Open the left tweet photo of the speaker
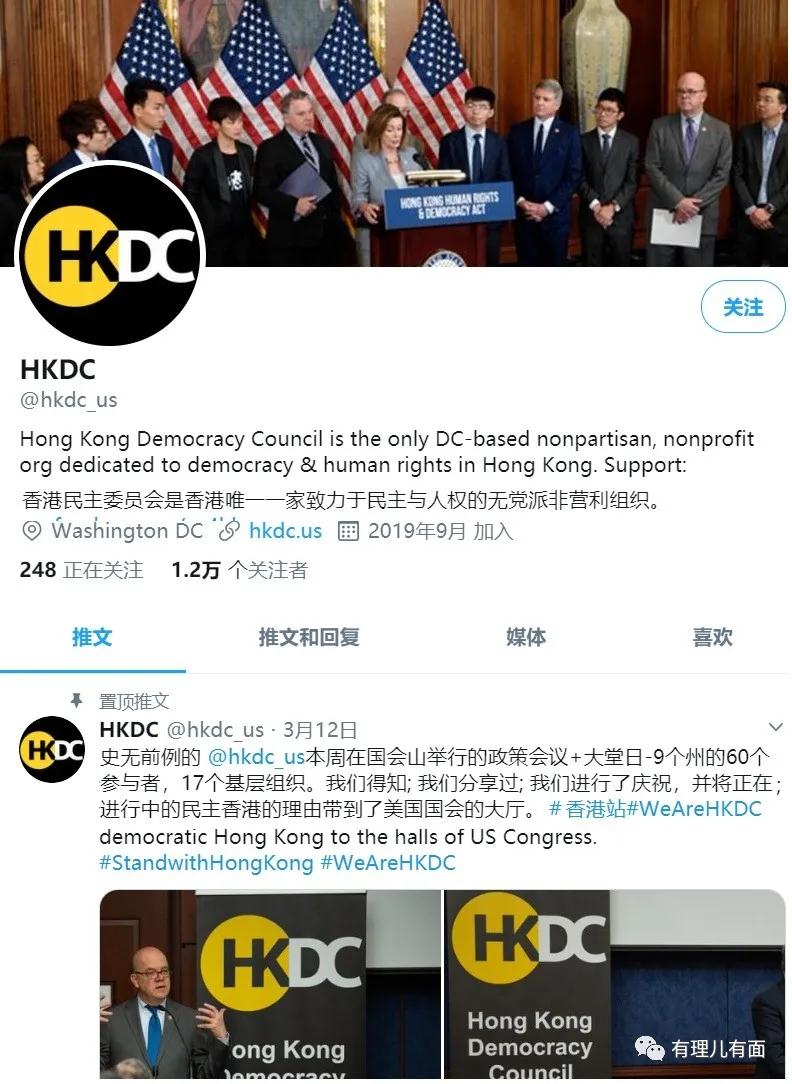Viewport: 792px width, 1084px height. (x=270, y=984)
